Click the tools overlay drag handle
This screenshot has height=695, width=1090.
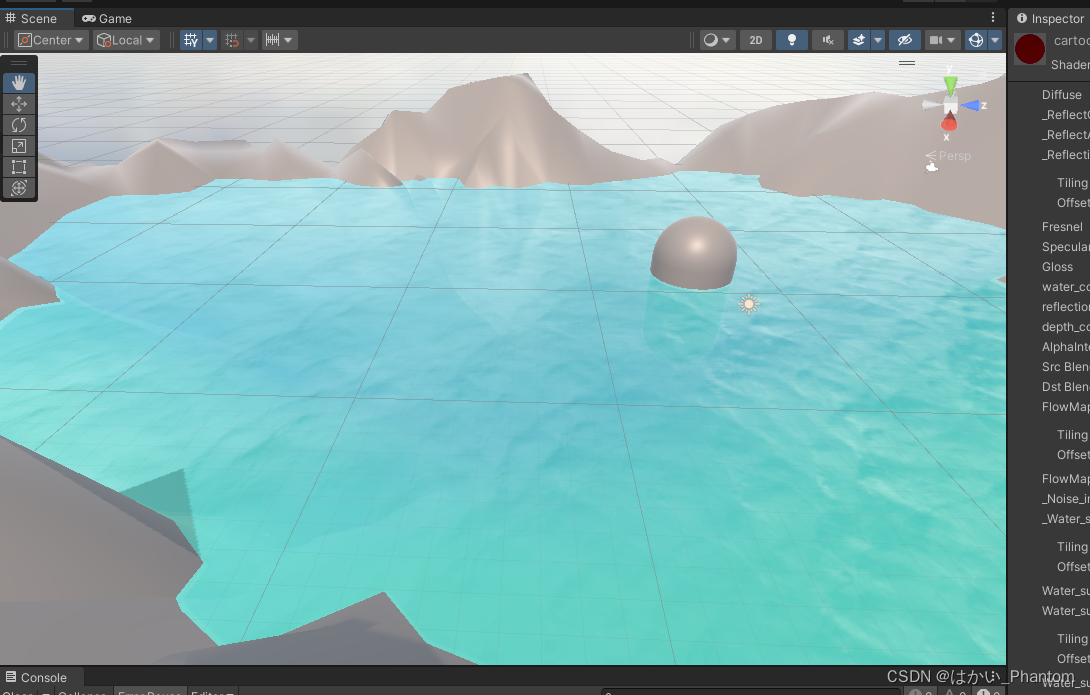click(19, 63)
